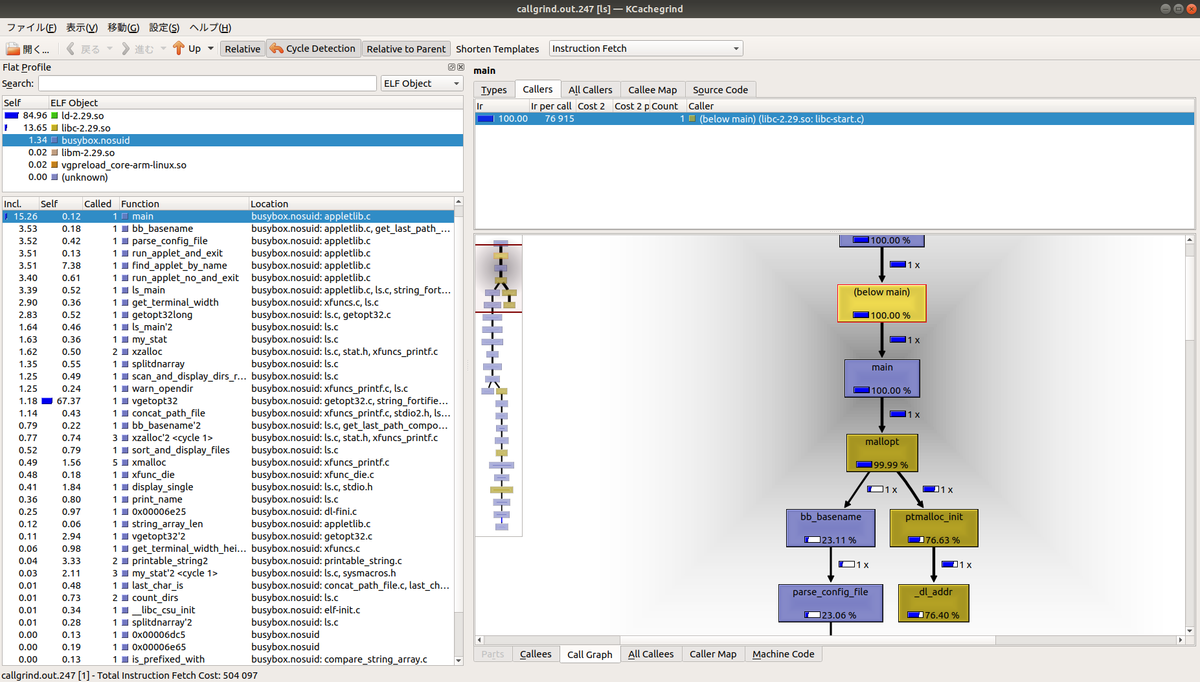Float the Flat Profile dock panel
1200x682 pixels.
452,67
